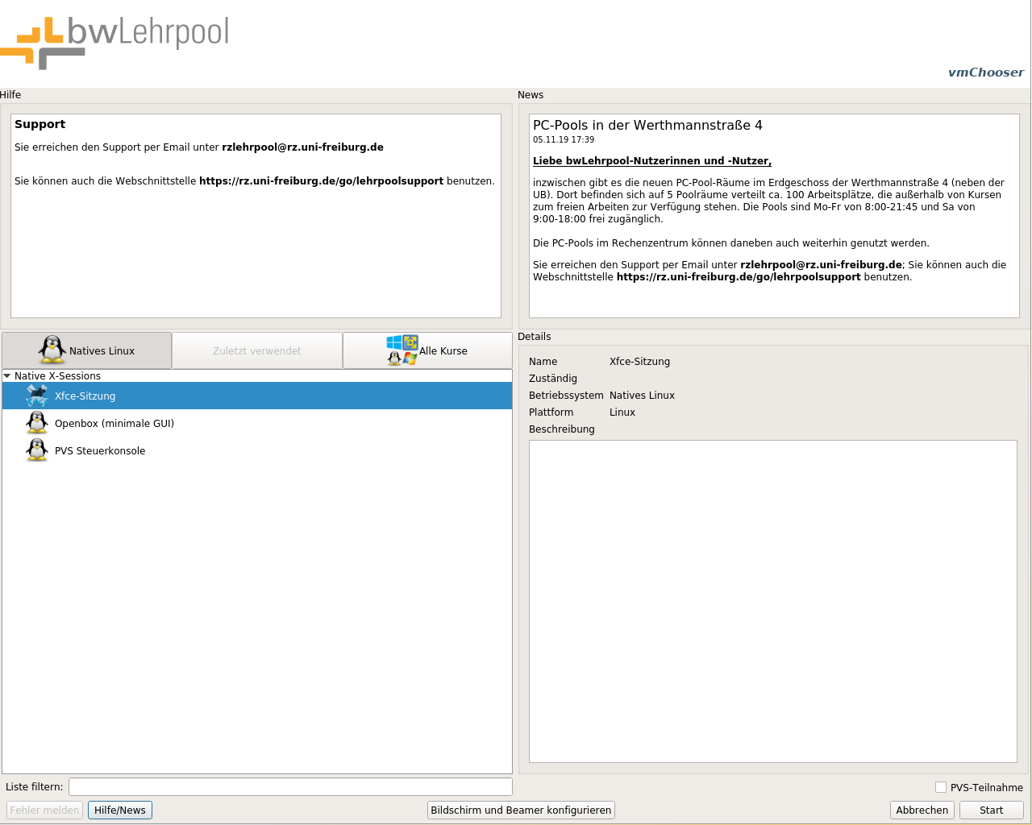Screen dimensions: 1032x825
Task: Open Bildschirm und Beamer konfigurieren
Action: tap(520, 810)
